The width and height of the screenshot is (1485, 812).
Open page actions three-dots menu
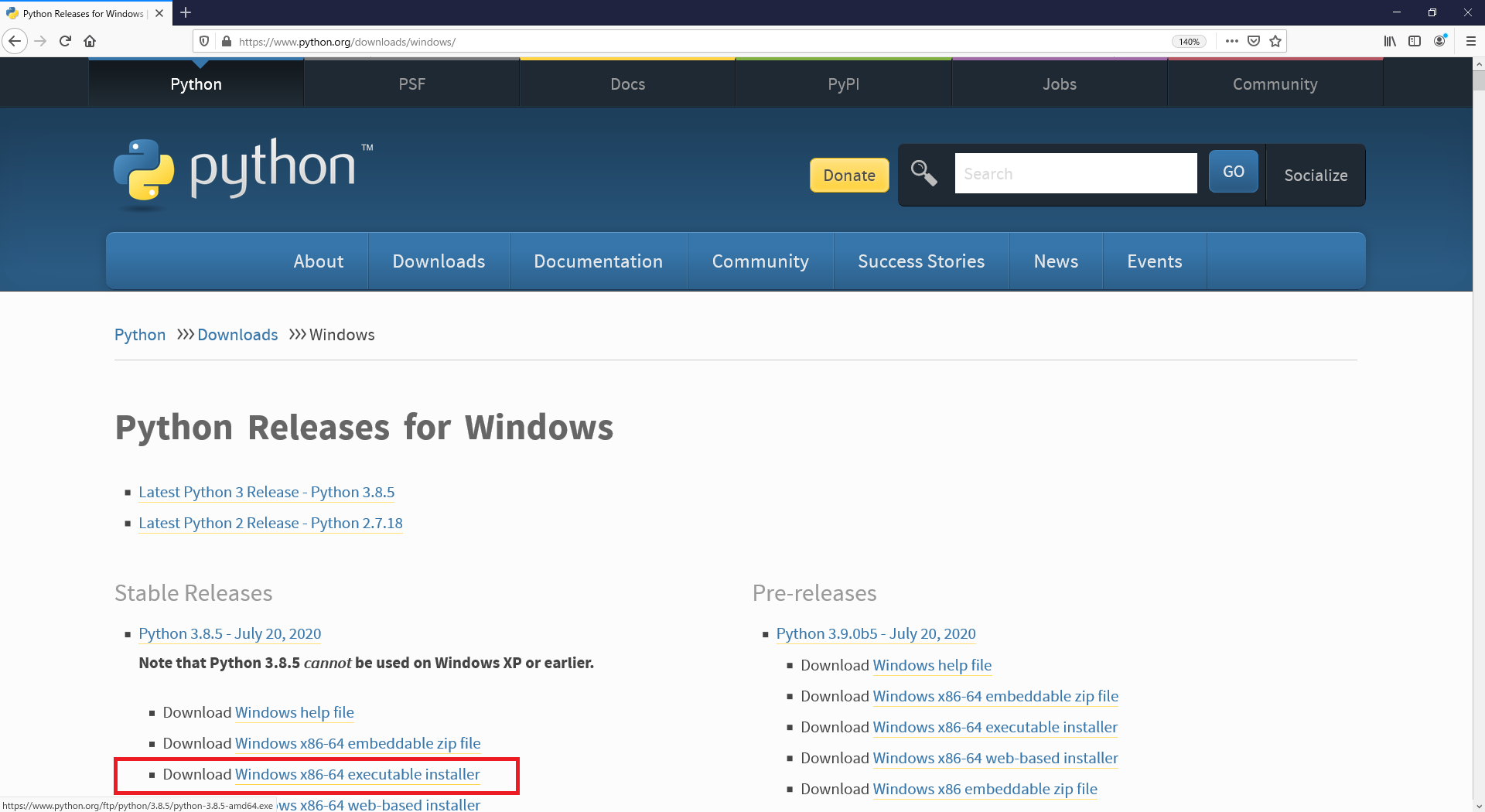1232,41
